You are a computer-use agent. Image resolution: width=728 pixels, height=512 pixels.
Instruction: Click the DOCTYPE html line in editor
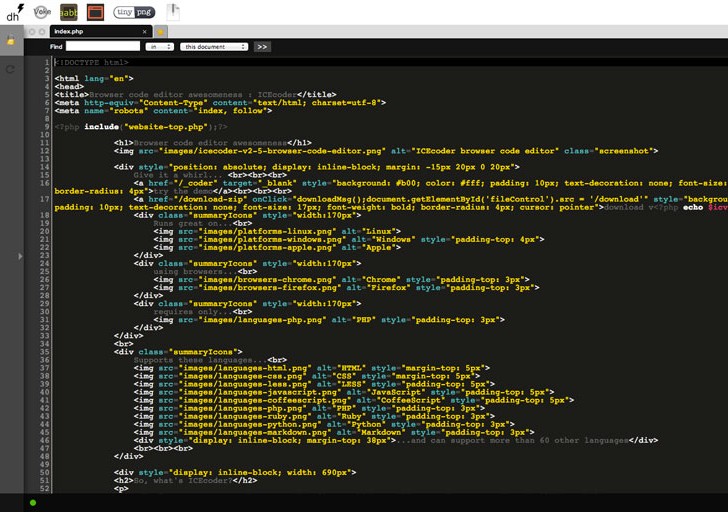coord(92,62)
